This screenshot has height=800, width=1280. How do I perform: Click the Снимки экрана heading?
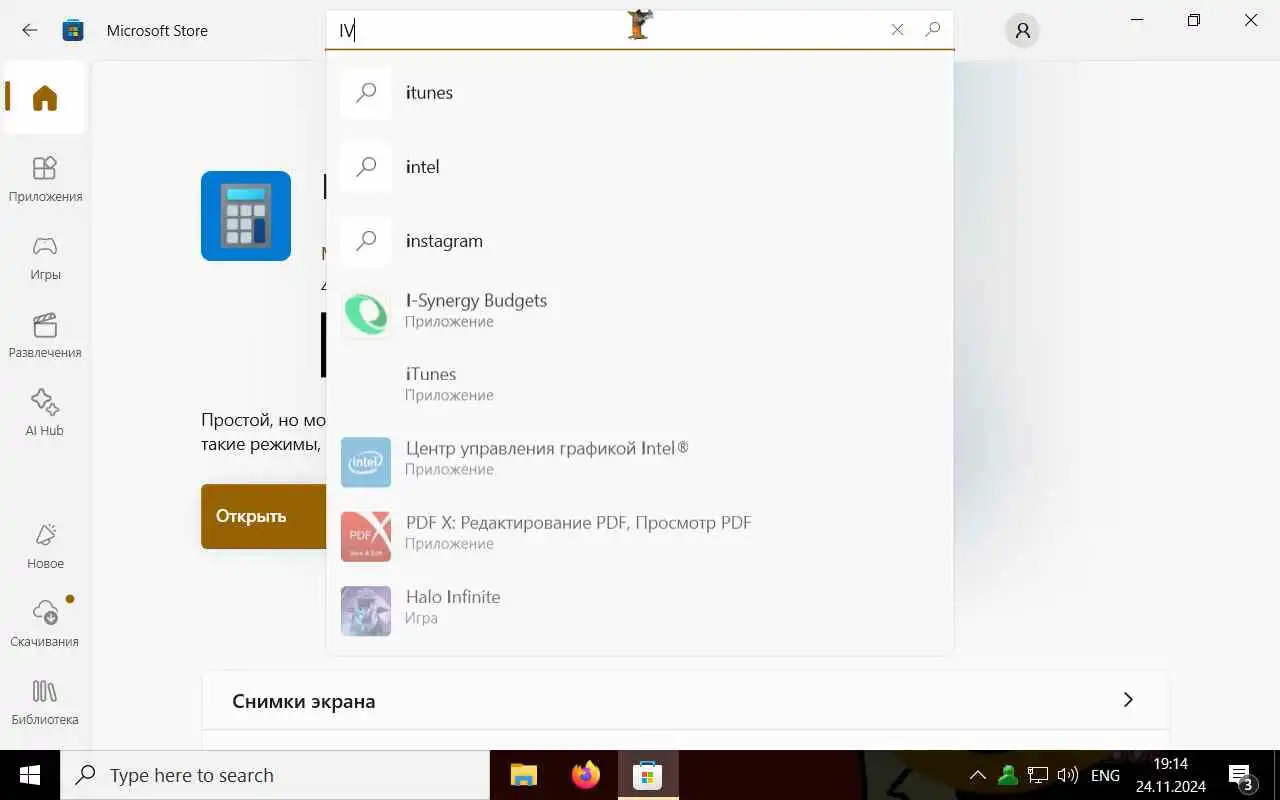[x=304, y=701]
